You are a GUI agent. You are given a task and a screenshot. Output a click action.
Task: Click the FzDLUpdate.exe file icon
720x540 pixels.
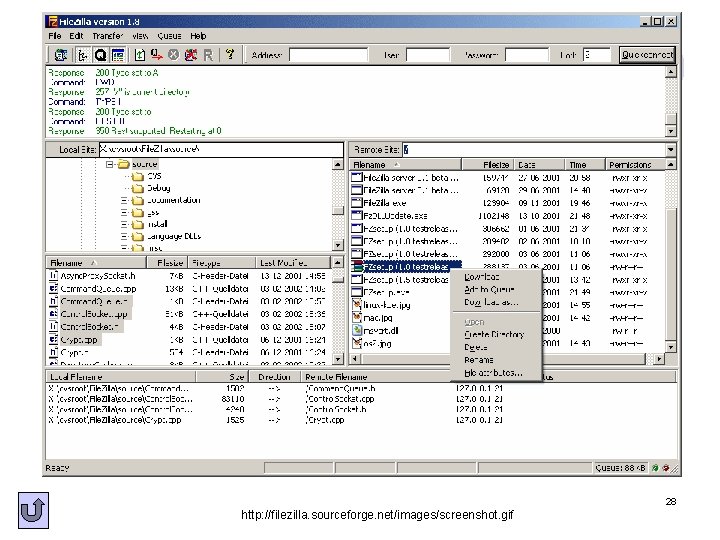(357, 216)
